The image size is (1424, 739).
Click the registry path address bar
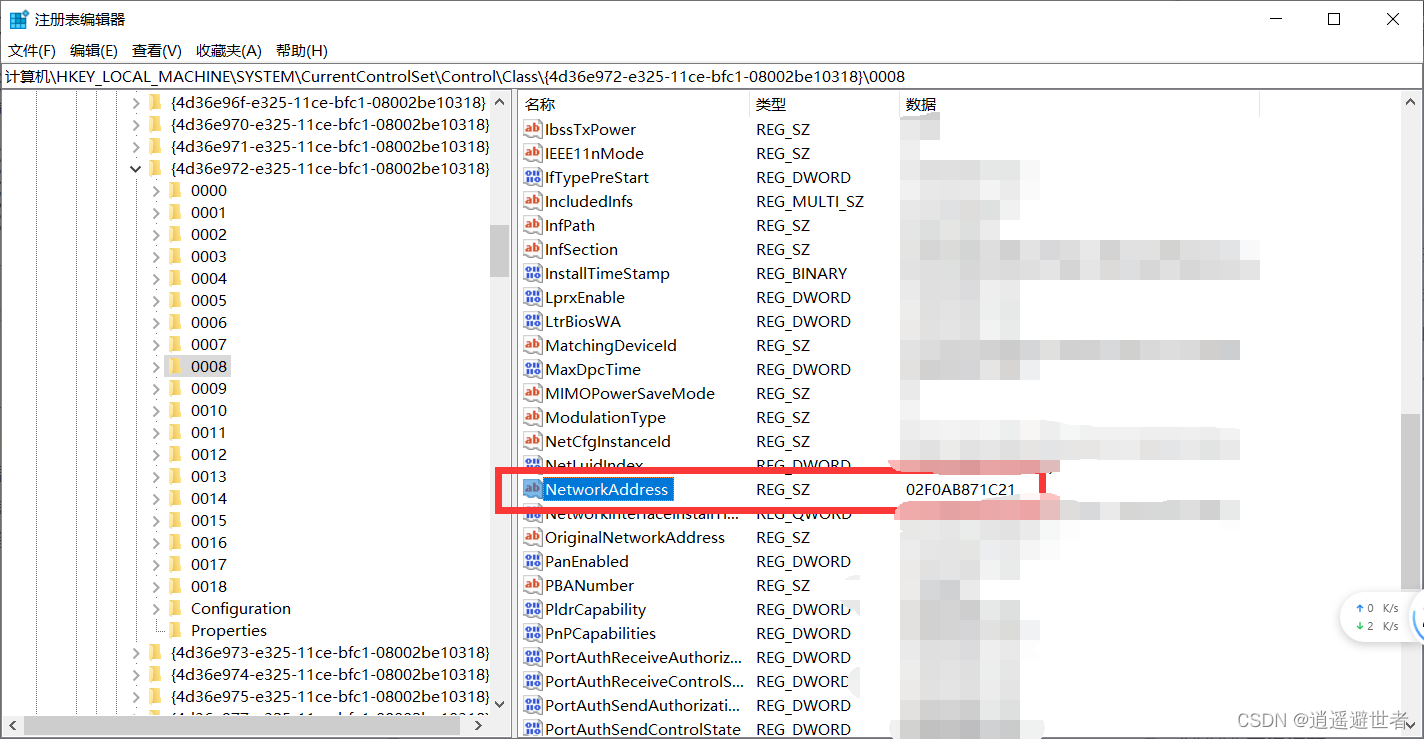pyautogui.click(x=711, y=76)
